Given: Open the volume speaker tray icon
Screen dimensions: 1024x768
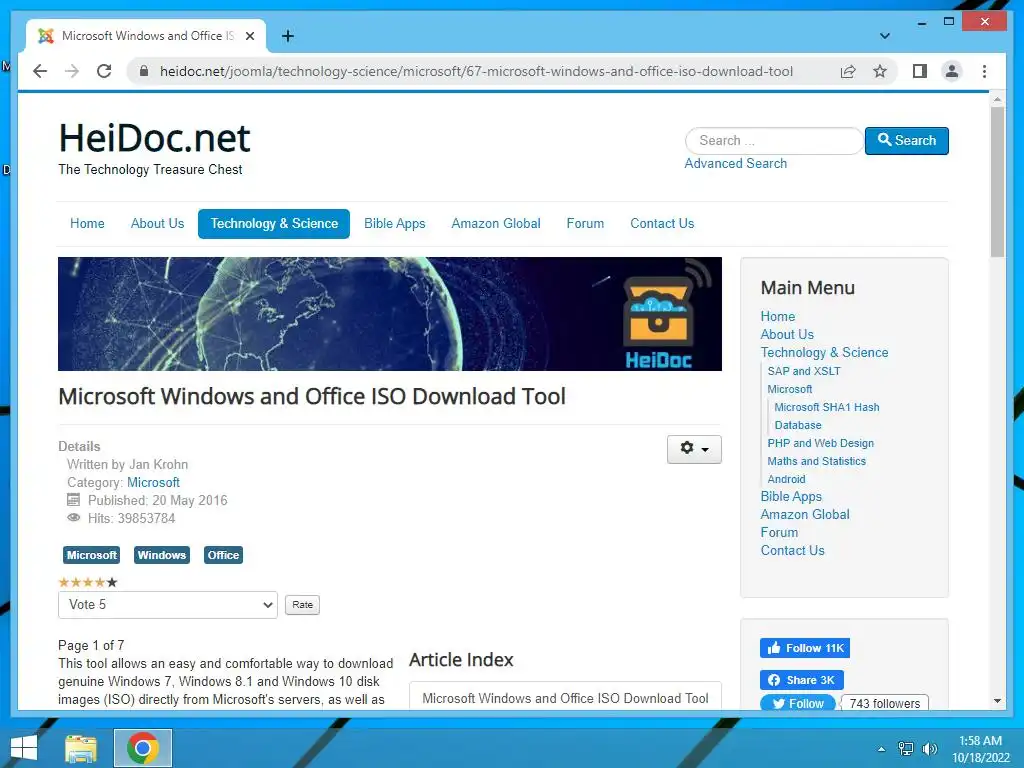Looking at the screenshot, I should pyautogui.click(x=929, y=749).
